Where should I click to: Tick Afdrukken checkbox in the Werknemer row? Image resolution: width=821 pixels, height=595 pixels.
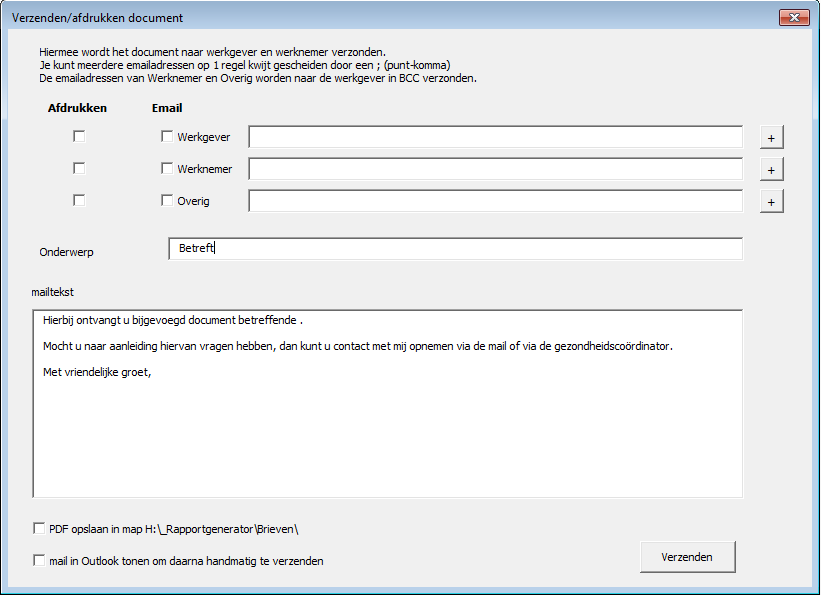coord(79,169)
